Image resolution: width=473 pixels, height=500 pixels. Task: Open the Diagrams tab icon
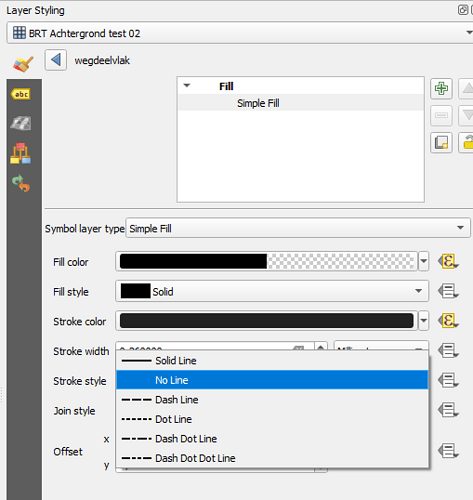click(x=21, y=153)
